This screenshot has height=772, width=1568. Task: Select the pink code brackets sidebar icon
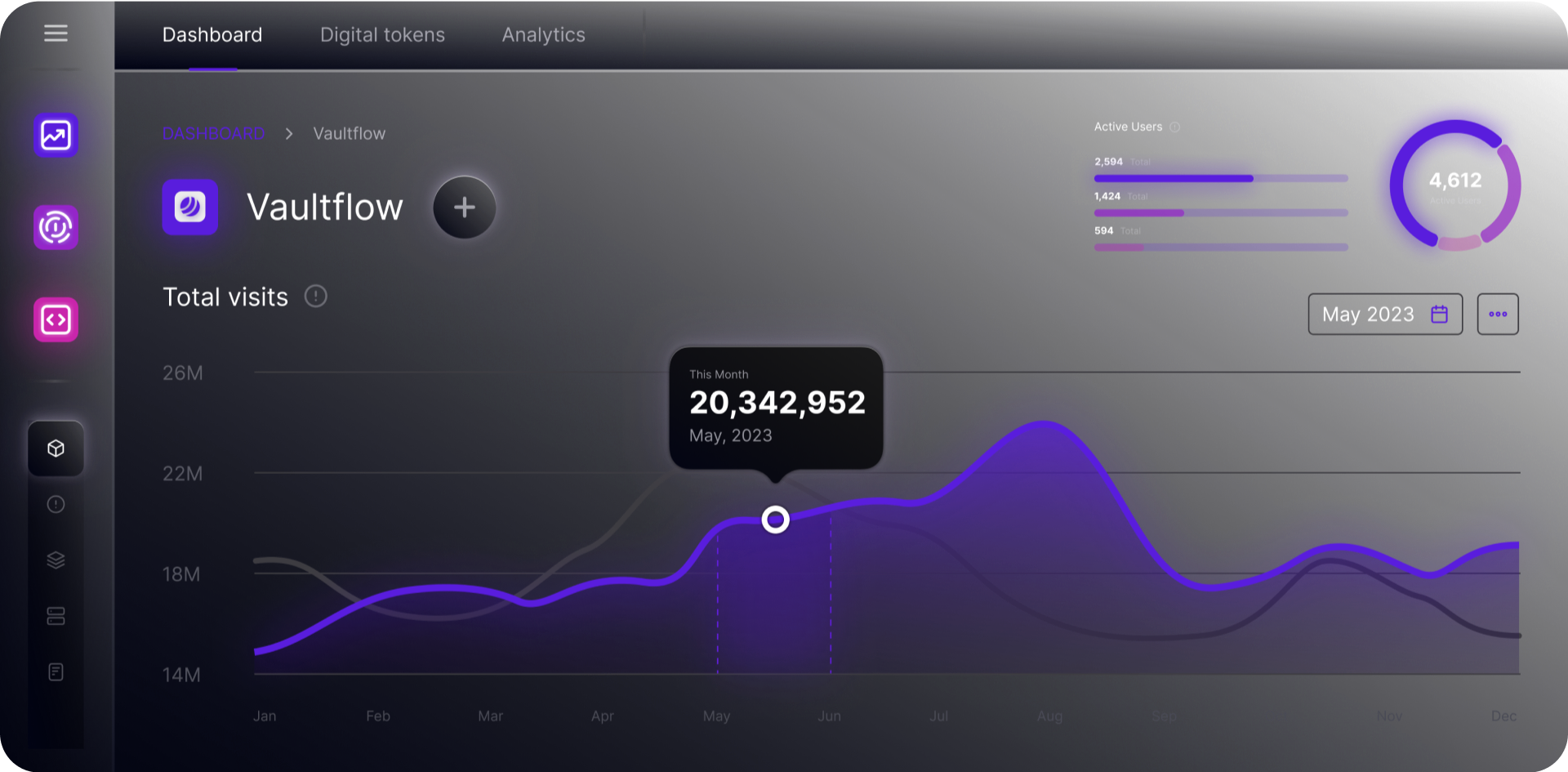[x=55, y=319]
